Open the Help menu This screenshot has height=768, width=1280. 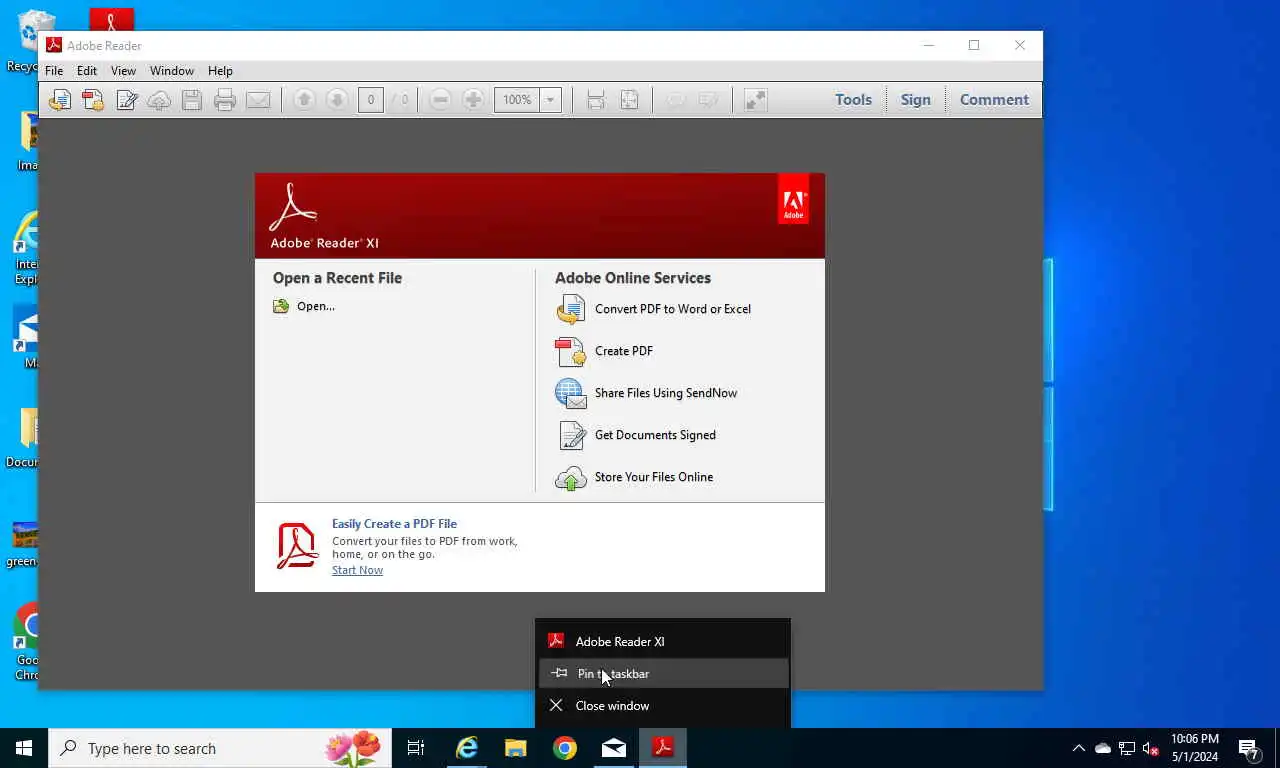click(220, 71)
